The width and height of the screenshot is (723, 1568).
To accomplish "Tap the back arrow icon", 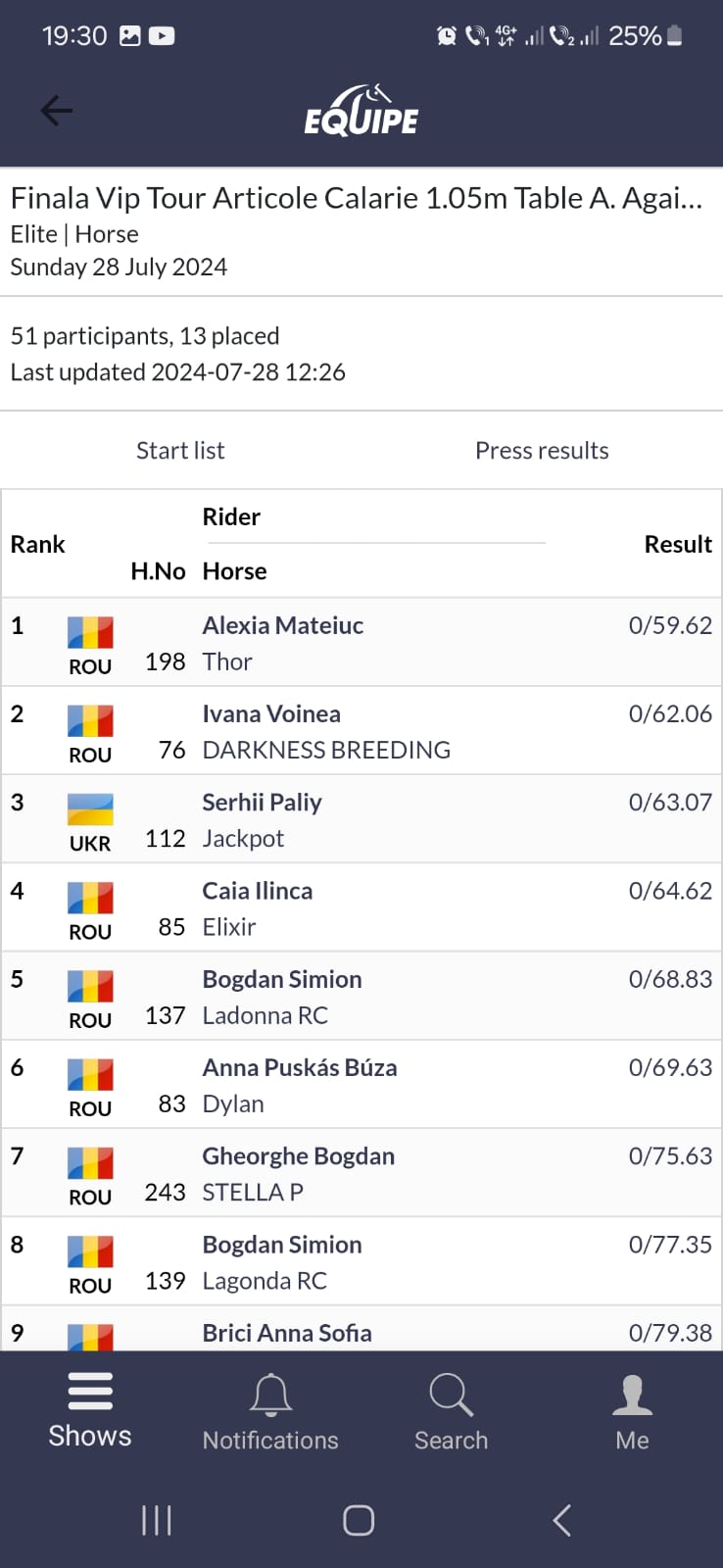I will 57,111.
